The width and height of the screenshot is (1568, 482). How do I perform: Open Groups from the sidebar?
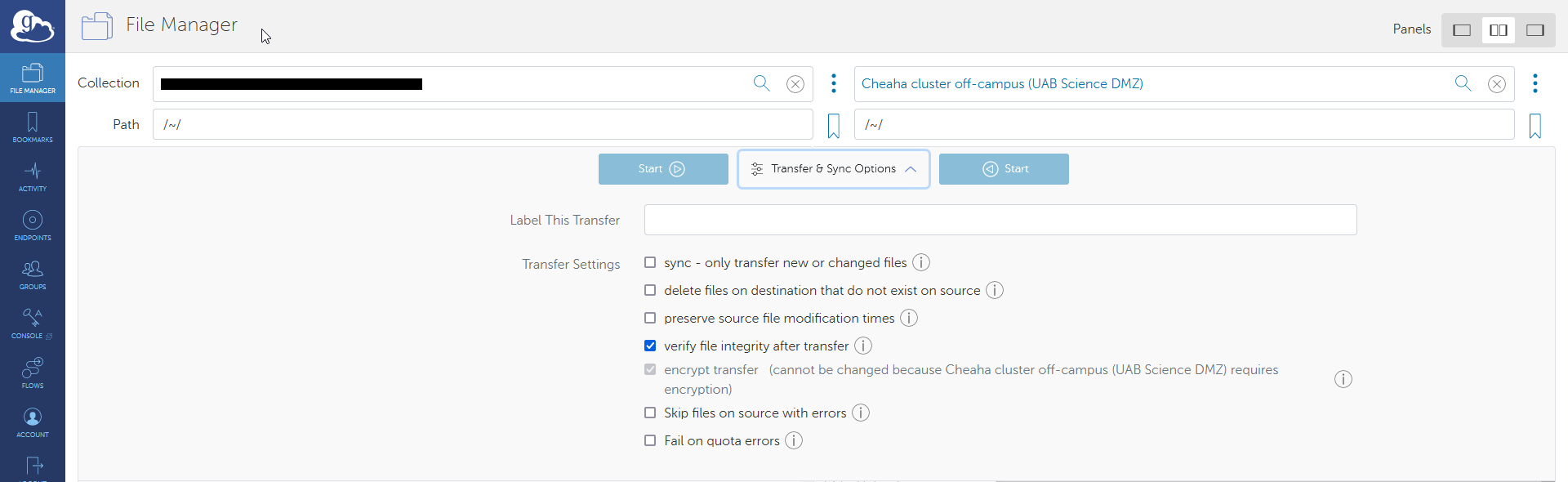33,274
